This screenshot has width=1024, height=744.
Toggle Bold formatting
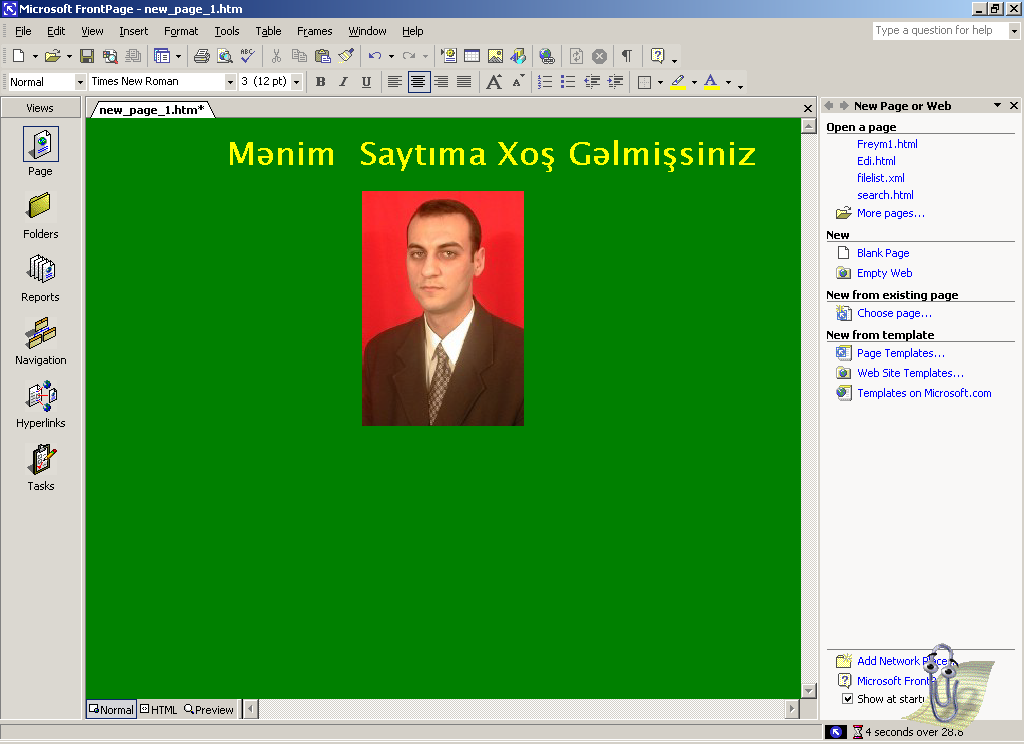tap(321, 82)
